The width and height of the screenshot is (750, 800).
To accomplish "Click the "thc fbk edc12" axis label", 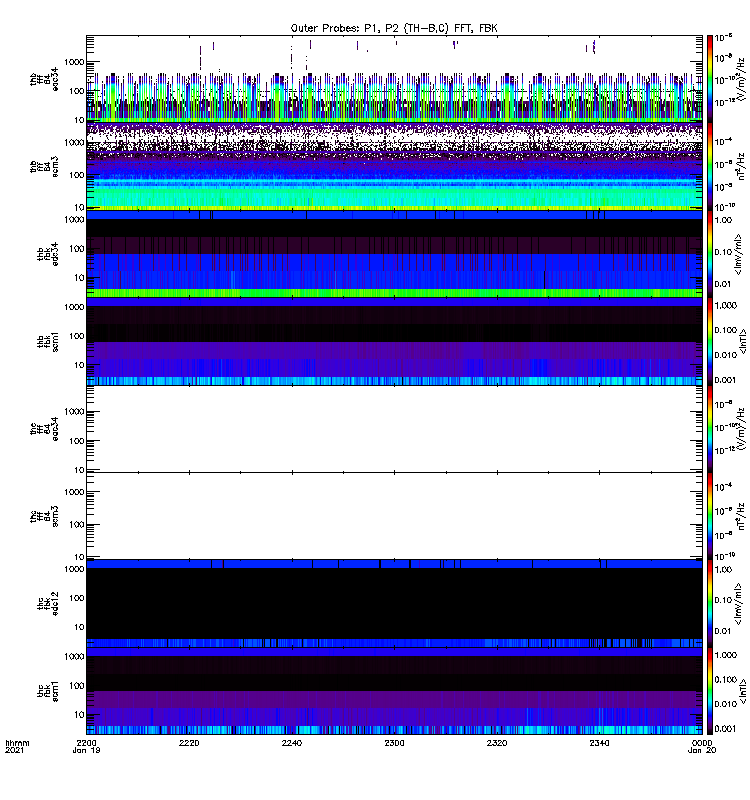I will pyautogui.click(x=48, y=604).
